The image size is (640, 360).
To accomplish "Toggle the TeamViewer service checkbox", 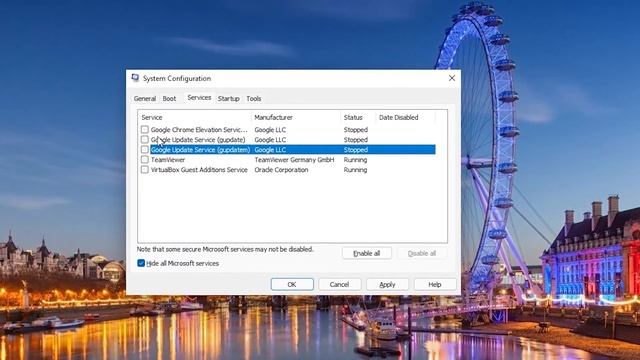I will [144, 160].
